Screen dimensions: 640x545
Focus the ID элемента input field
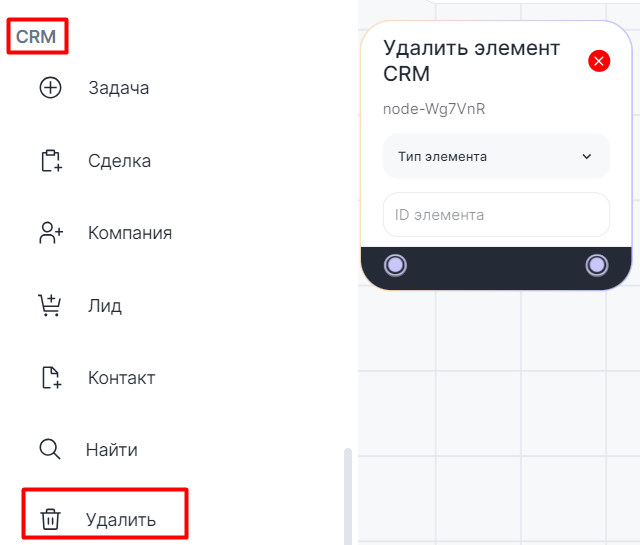click(495, 214)
